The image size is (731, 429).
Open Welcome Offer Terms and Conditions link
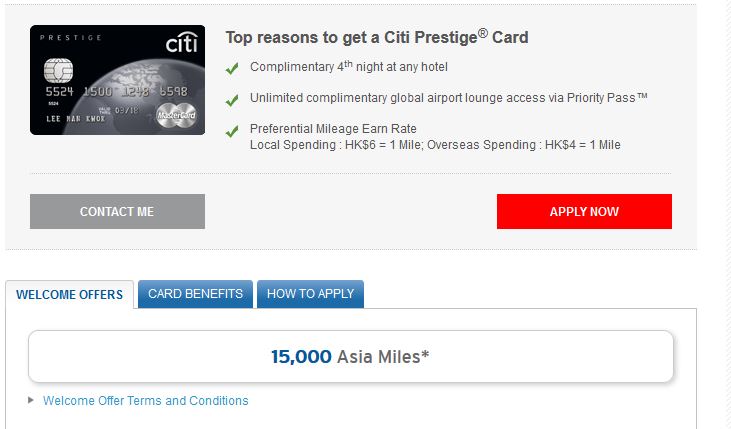(x=146, y=401)
